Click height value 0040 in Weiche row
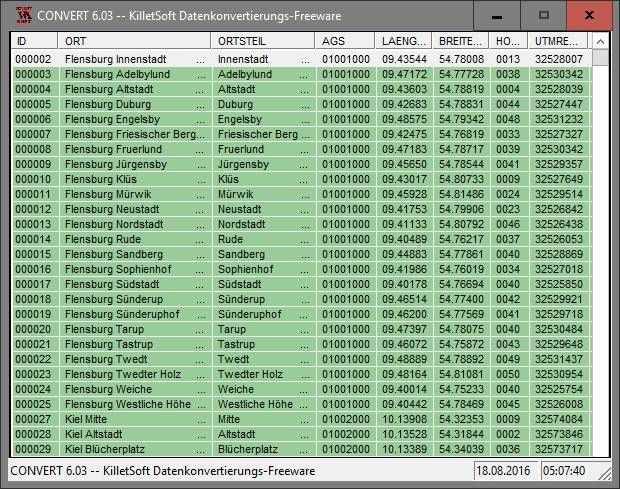This screenshot has width=620, height=489. 508,389
